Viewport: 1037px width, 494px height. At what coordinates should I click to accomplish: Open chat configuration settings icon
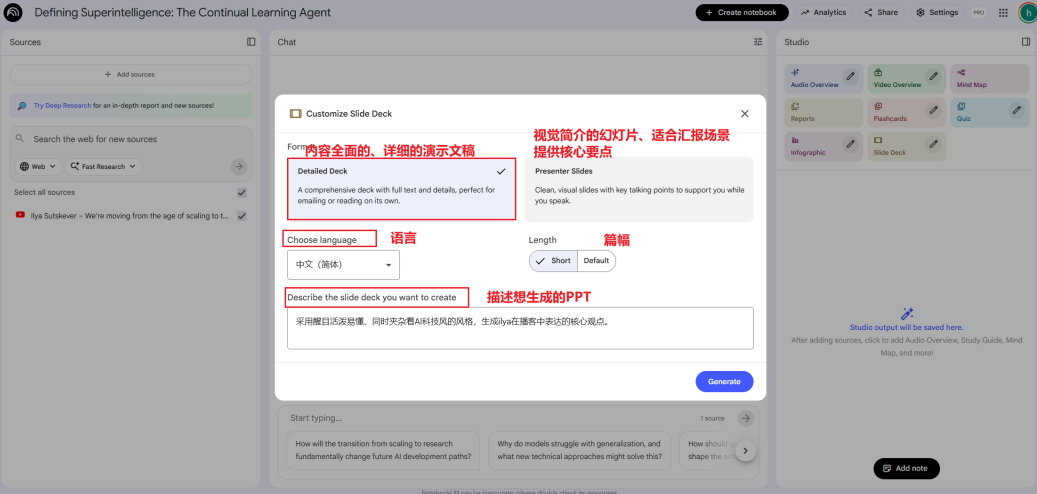757,42
